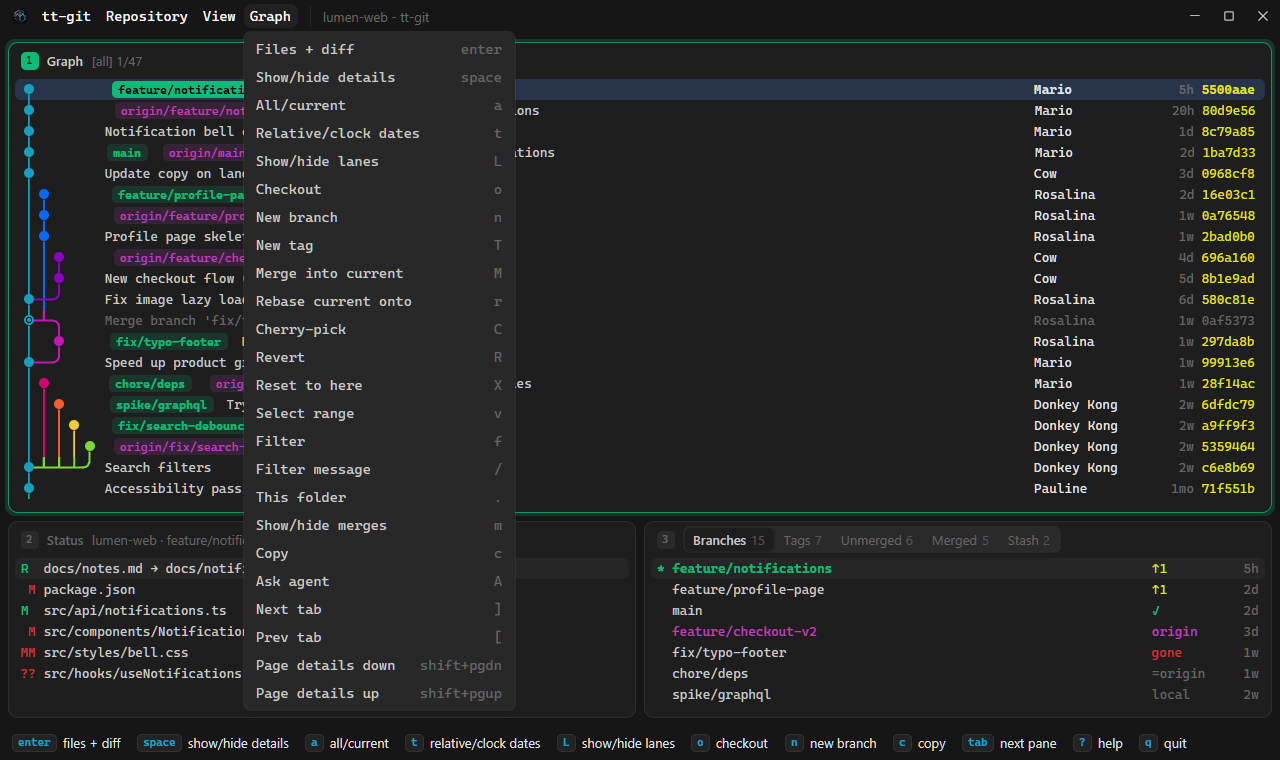This screenshot has width=1280, height=760.
Task: Select the main branch in Branches list
Action: [x=957, y=610]
